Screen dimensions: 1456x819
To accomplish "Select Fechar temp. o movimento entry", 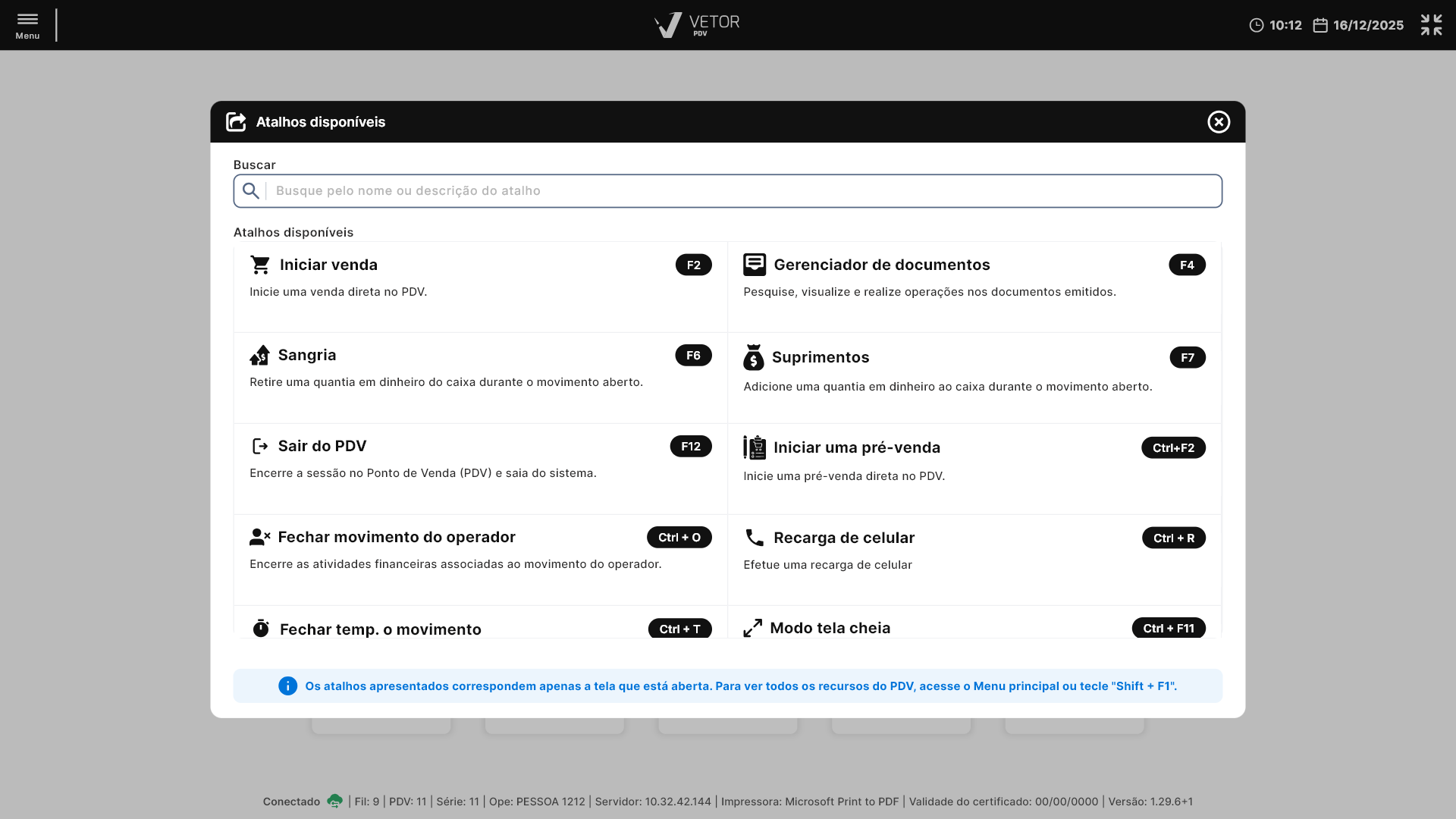I will [x=380, y=629].
